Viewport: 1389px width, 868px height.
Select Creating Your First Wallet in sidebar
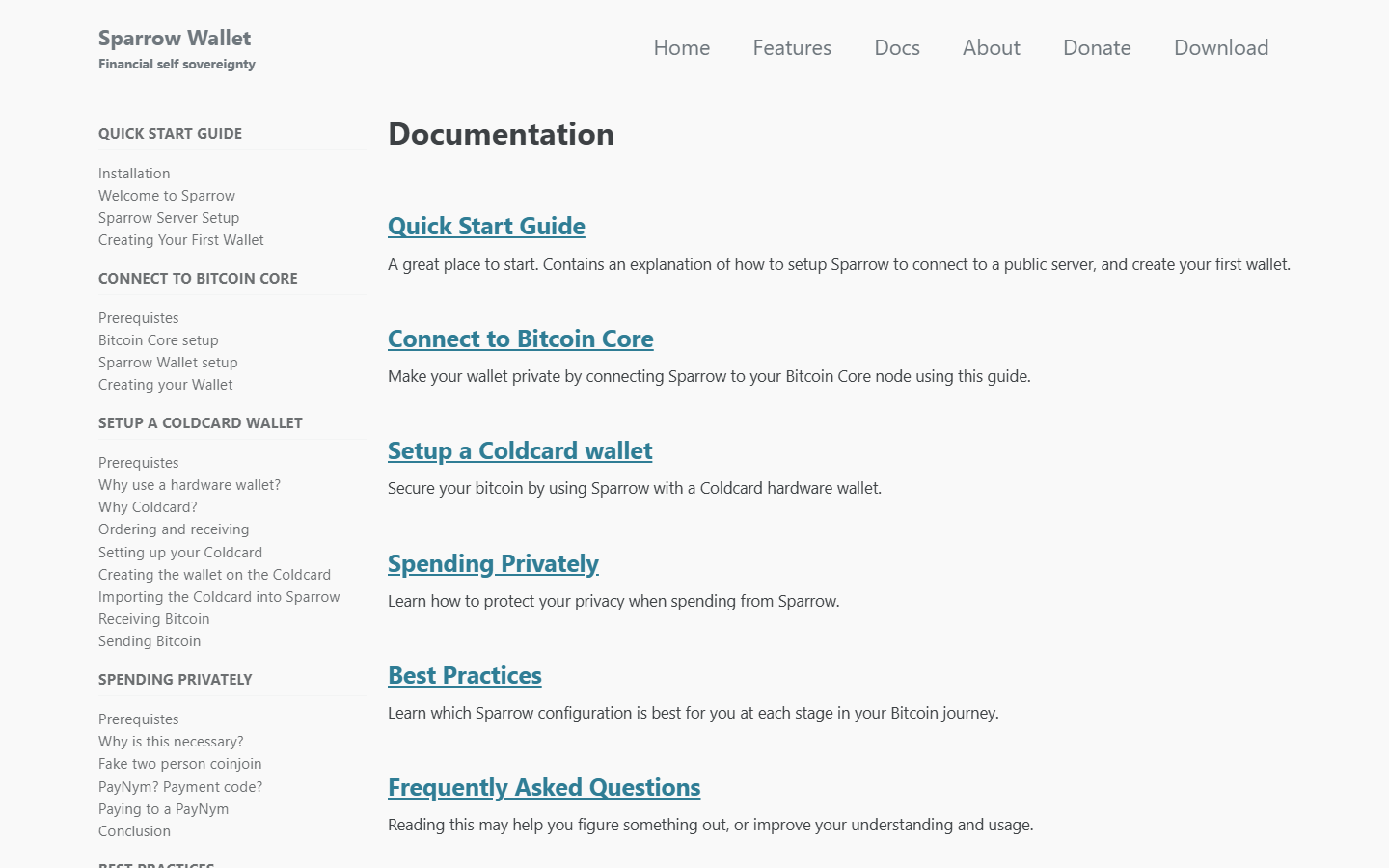pyautogui.click(x=181, y=240)
